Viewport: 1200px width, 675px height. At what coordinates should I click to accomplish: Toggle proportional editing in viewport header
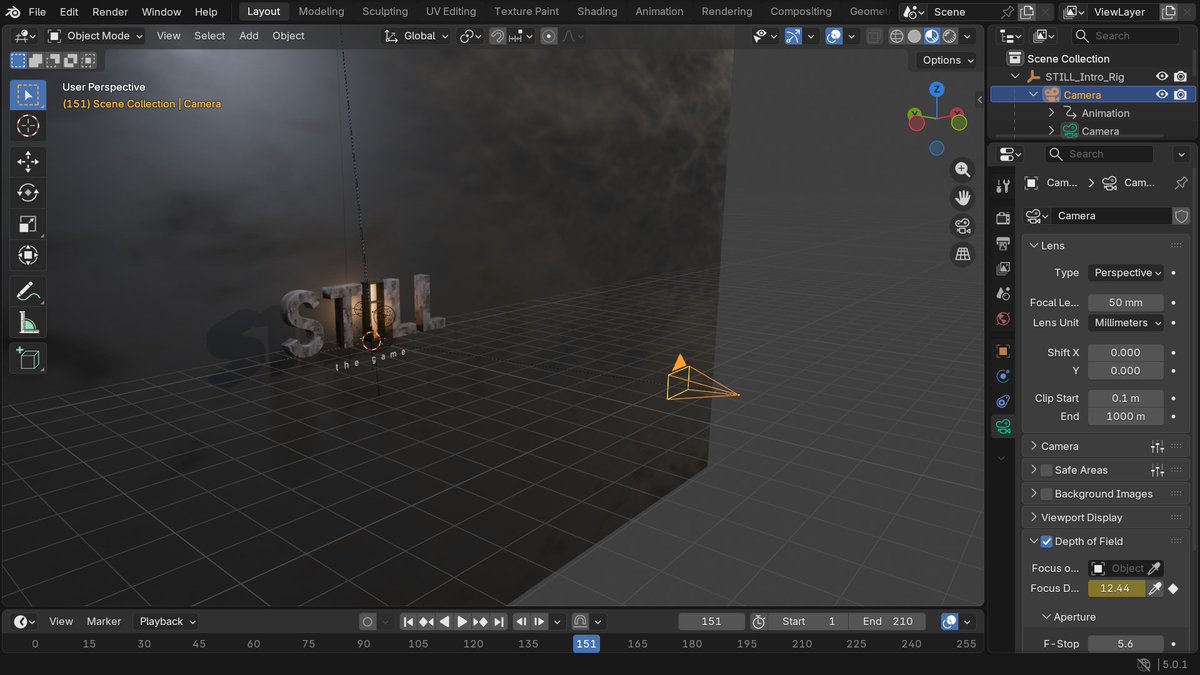[x=549, y=36]
